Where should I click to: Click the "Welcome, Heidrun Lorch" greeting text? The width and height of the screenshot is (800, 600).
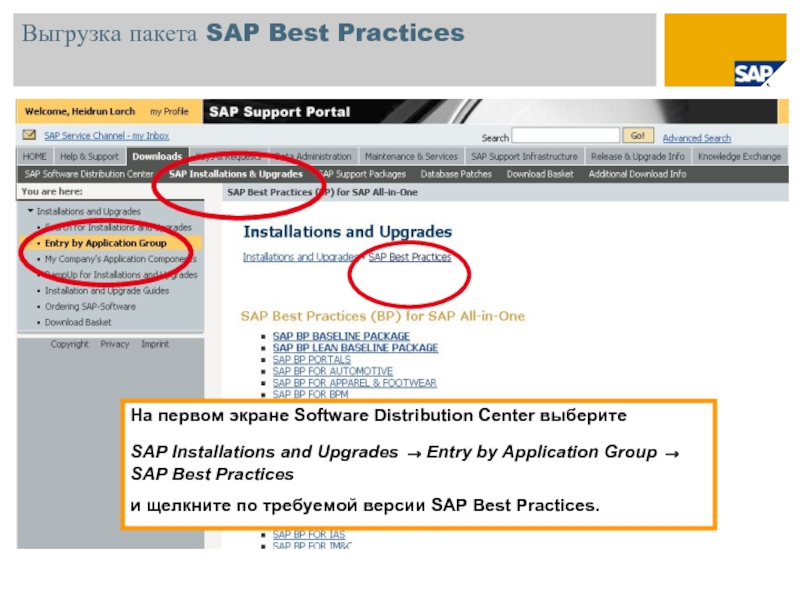pyautogui.click(x=80, y=111)
